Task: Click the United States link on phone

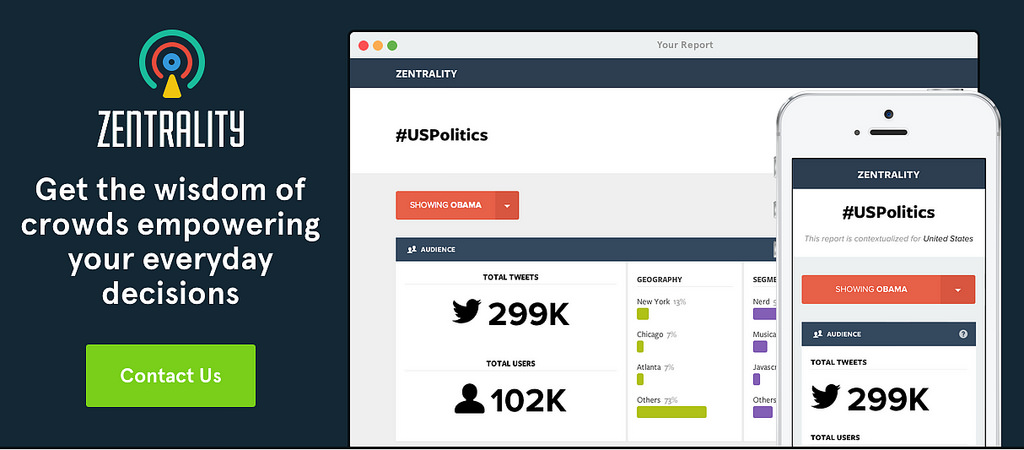Action: (948, 238)
